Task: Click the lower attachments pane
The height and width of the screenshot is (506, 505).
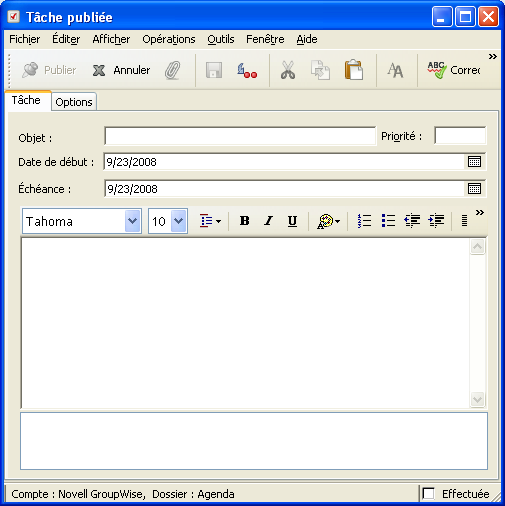Action: (x=254, y=441)
